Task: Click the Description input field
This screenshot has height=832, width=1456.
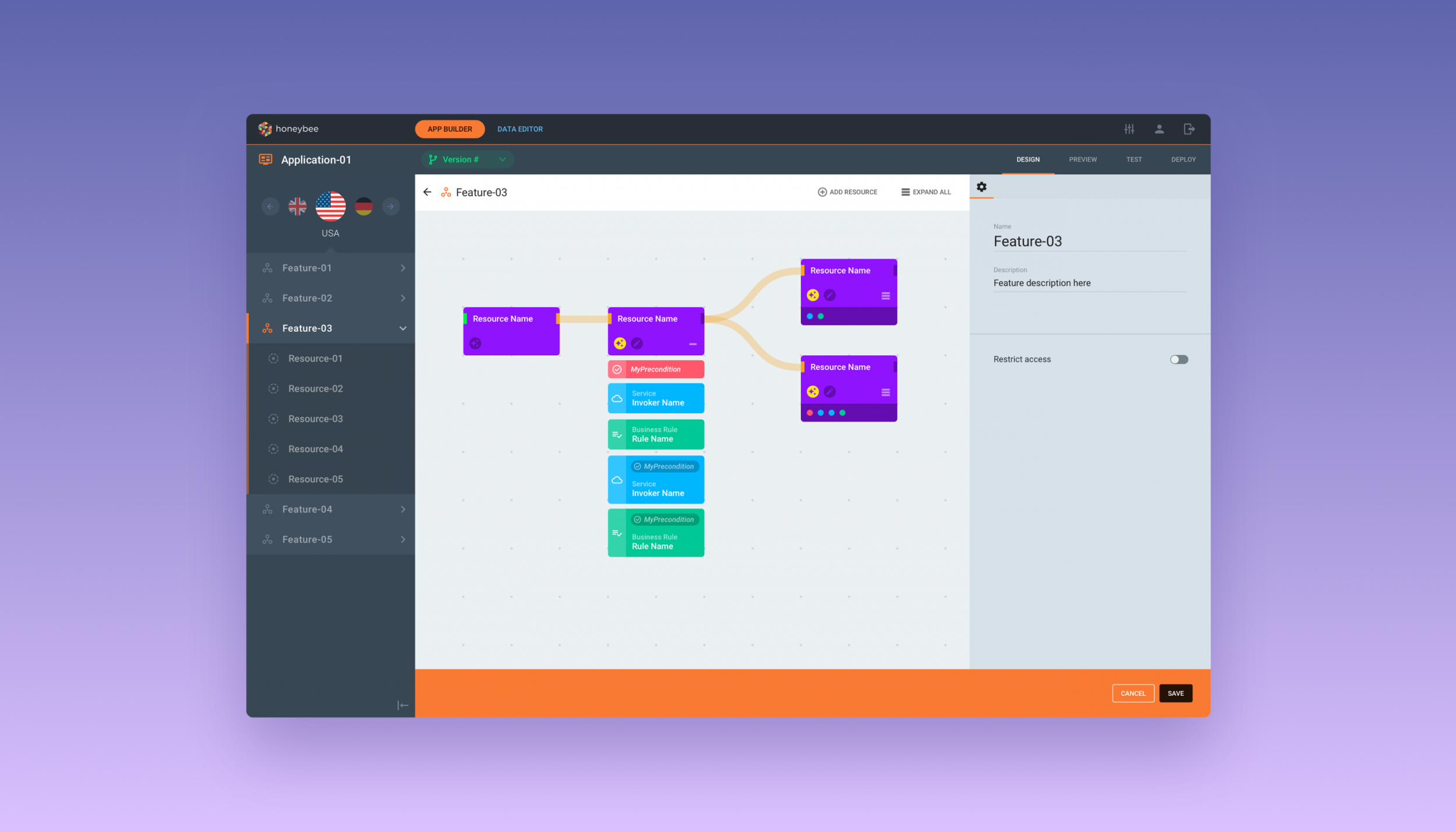Action: click(1089, 283)
